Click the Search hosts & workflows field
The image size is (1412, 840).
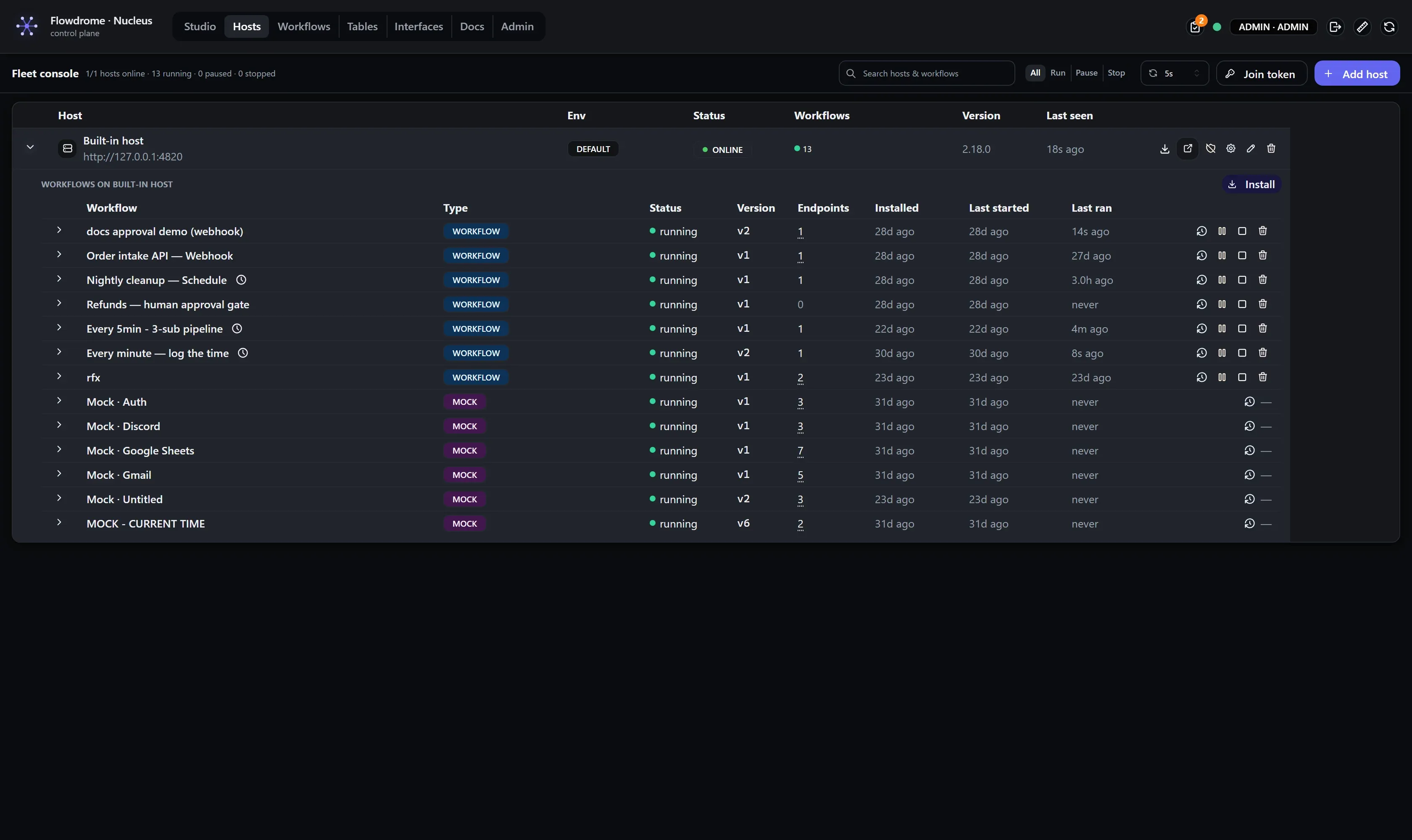[927, 73]
